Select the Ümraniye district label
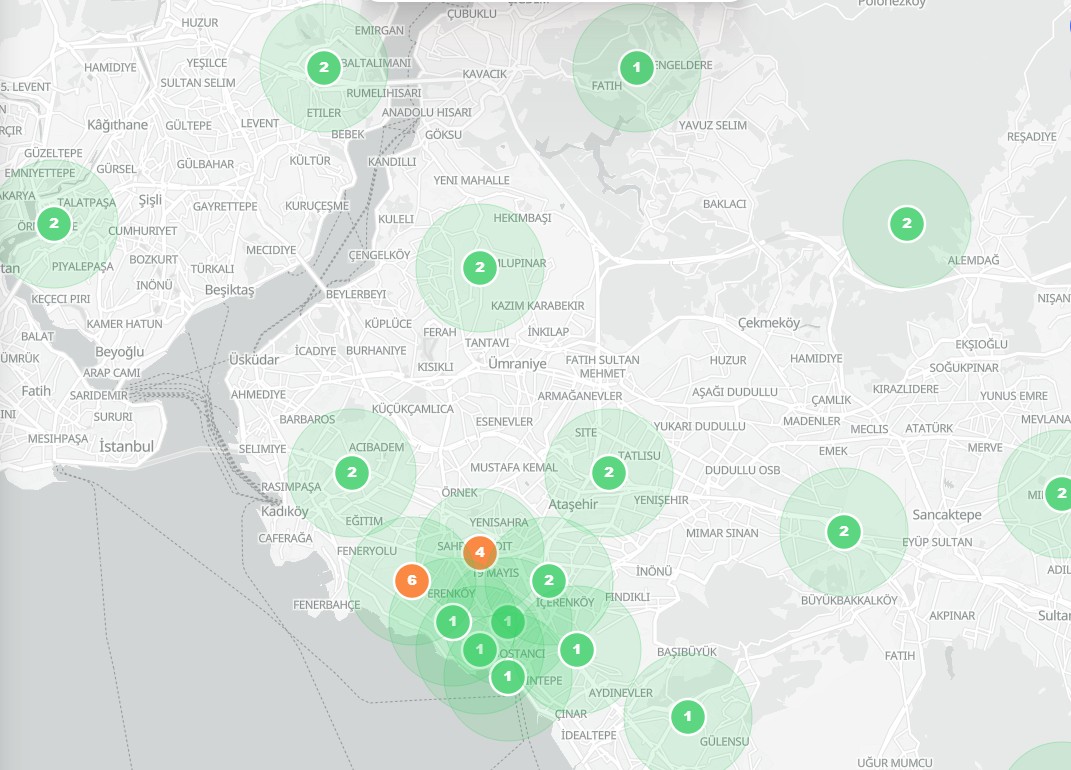 [517, 363]
